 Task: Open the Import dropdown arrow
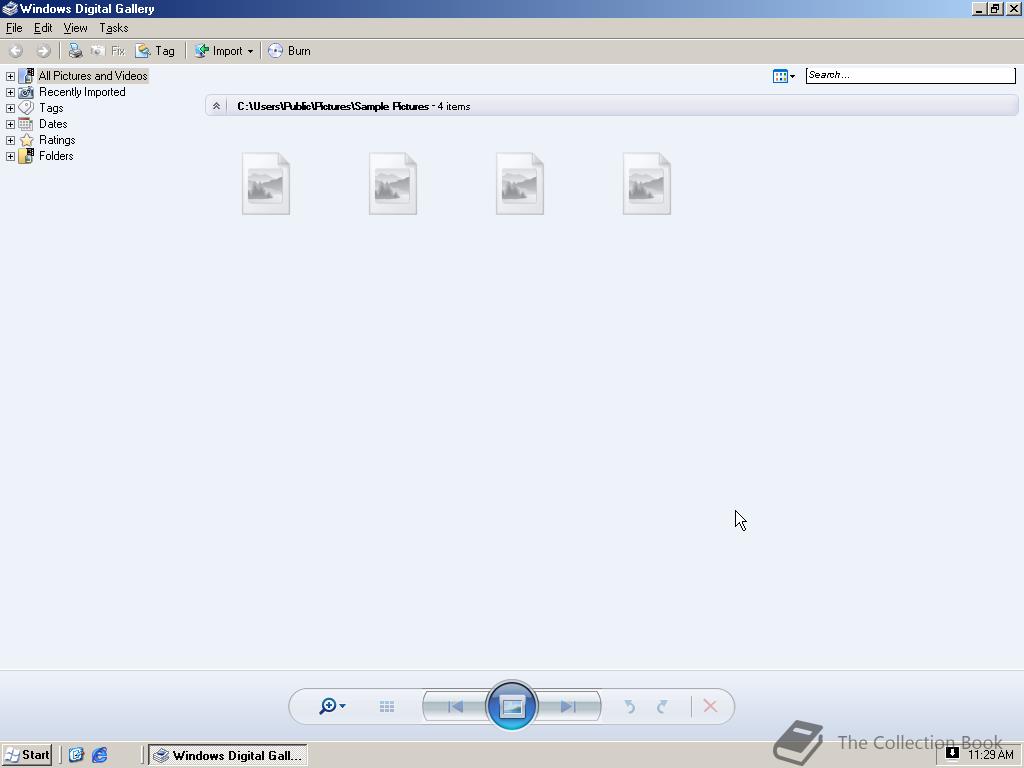point(250,51)
